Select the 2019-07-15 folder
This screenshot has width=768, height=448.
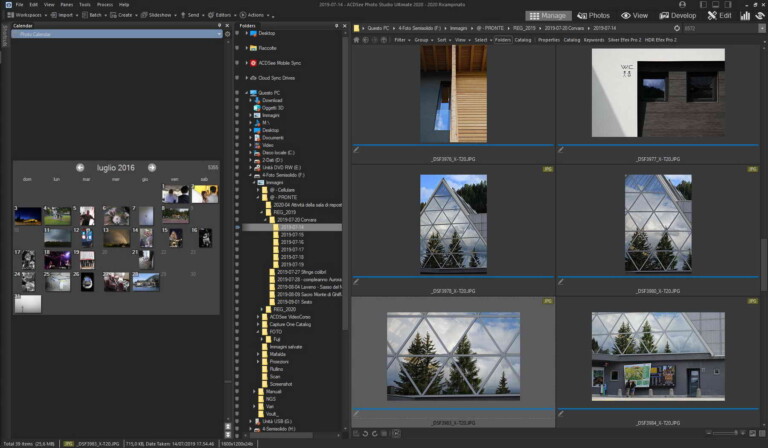[292, 235]
